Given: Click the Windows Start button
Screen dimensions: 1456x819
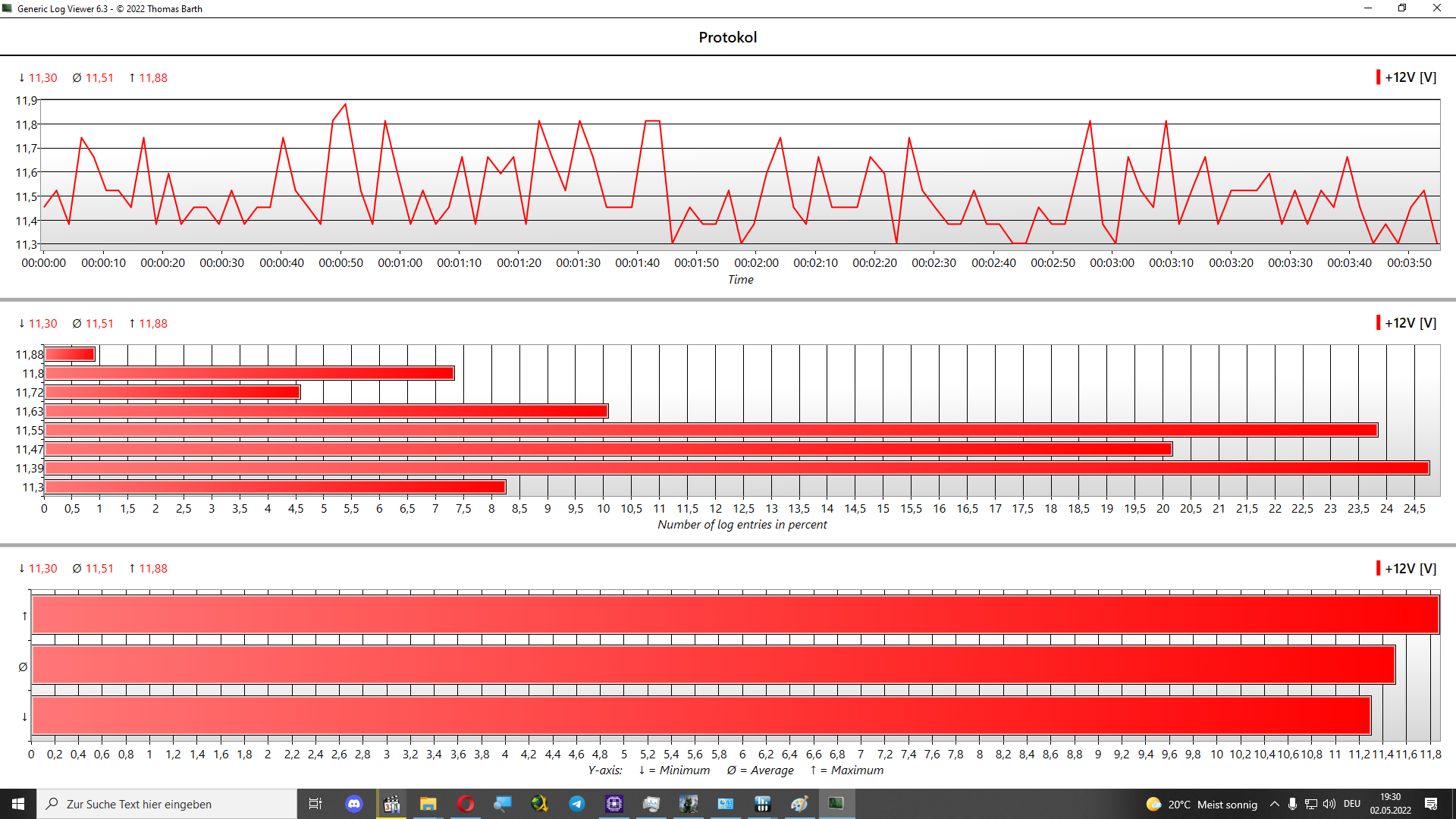Looking at the screenshot, I should tap(18, 804).
